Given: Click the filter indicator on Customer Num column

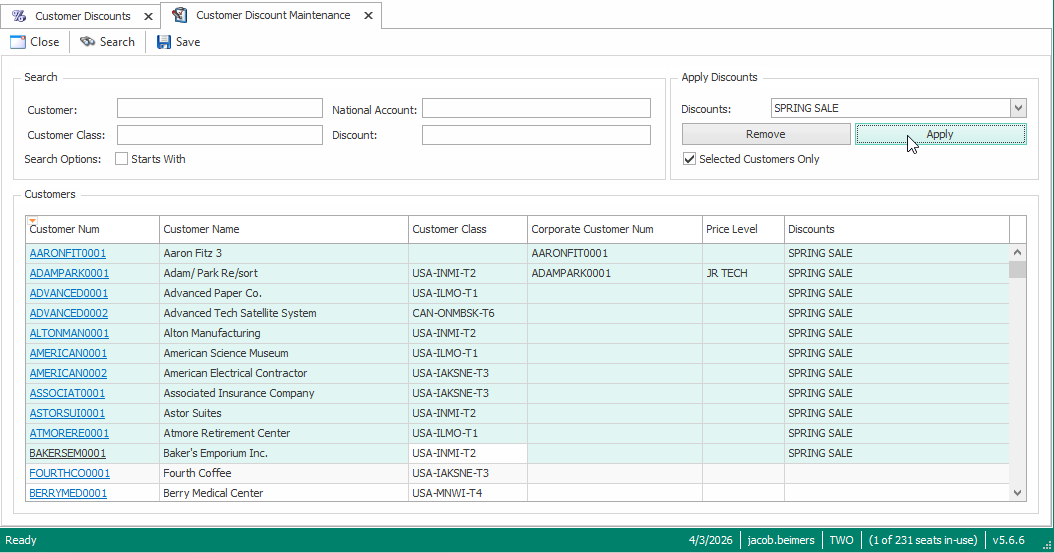Looking at the screenshot, I should tap(32, 220).
